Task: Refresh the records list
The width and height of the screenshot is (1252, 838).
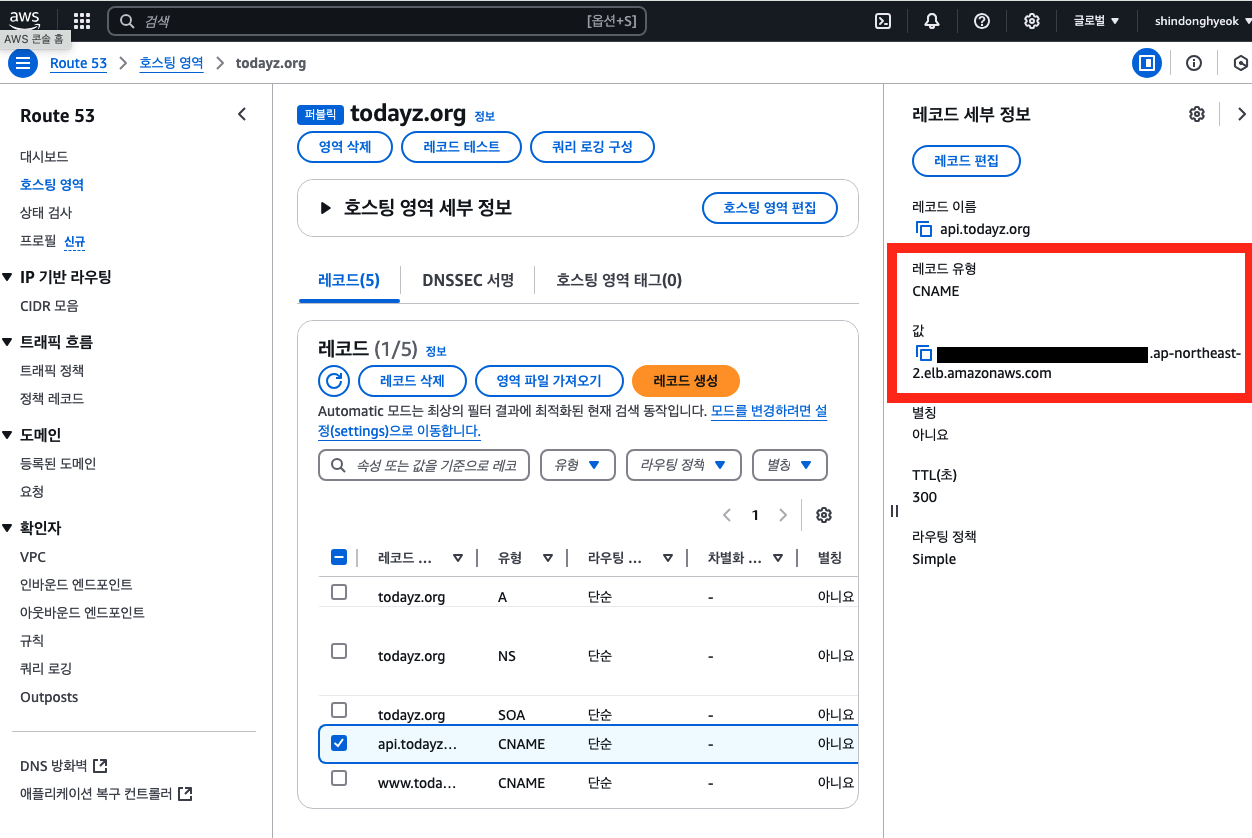Action: 334,381
